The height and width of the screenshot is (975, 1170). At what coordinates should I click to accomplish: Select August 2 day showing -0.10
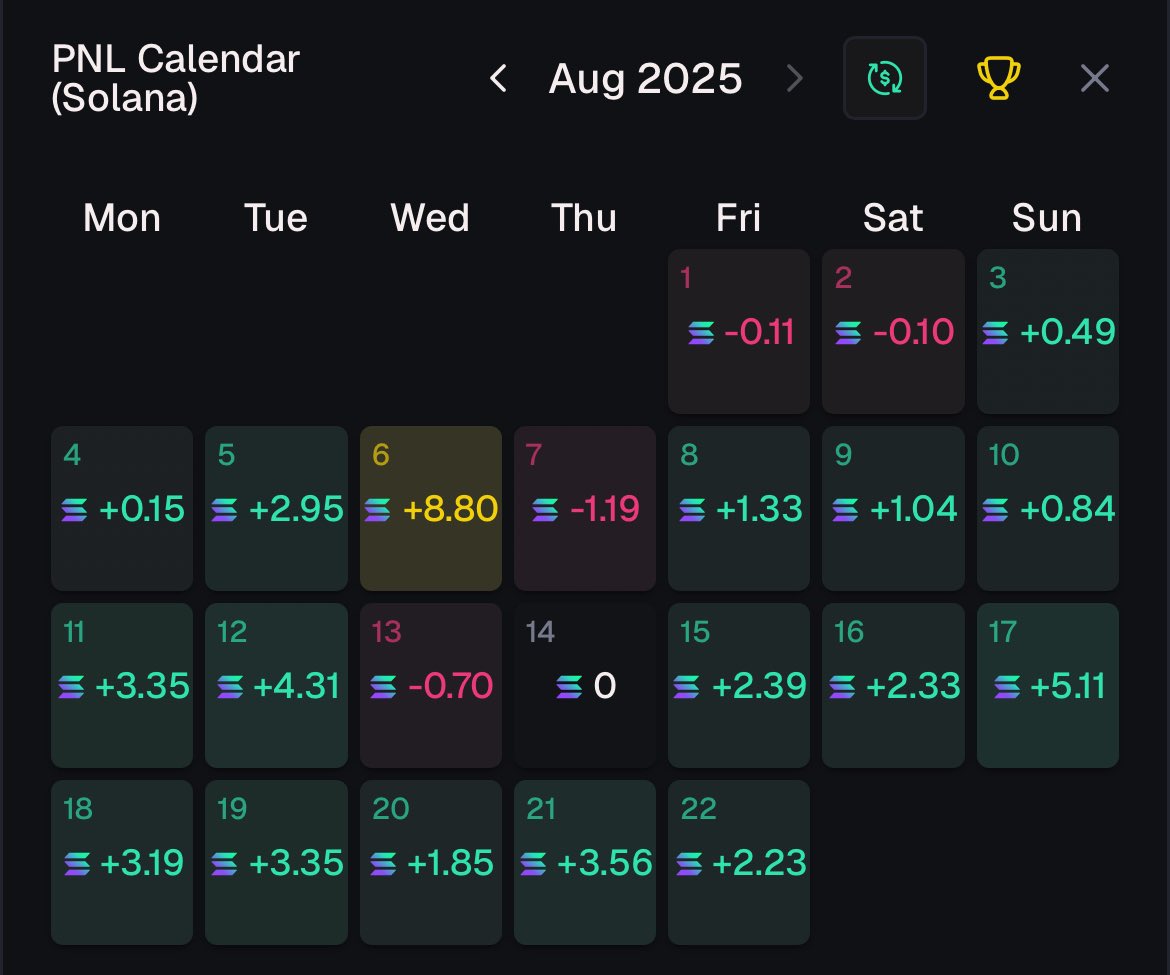(893, 331)
